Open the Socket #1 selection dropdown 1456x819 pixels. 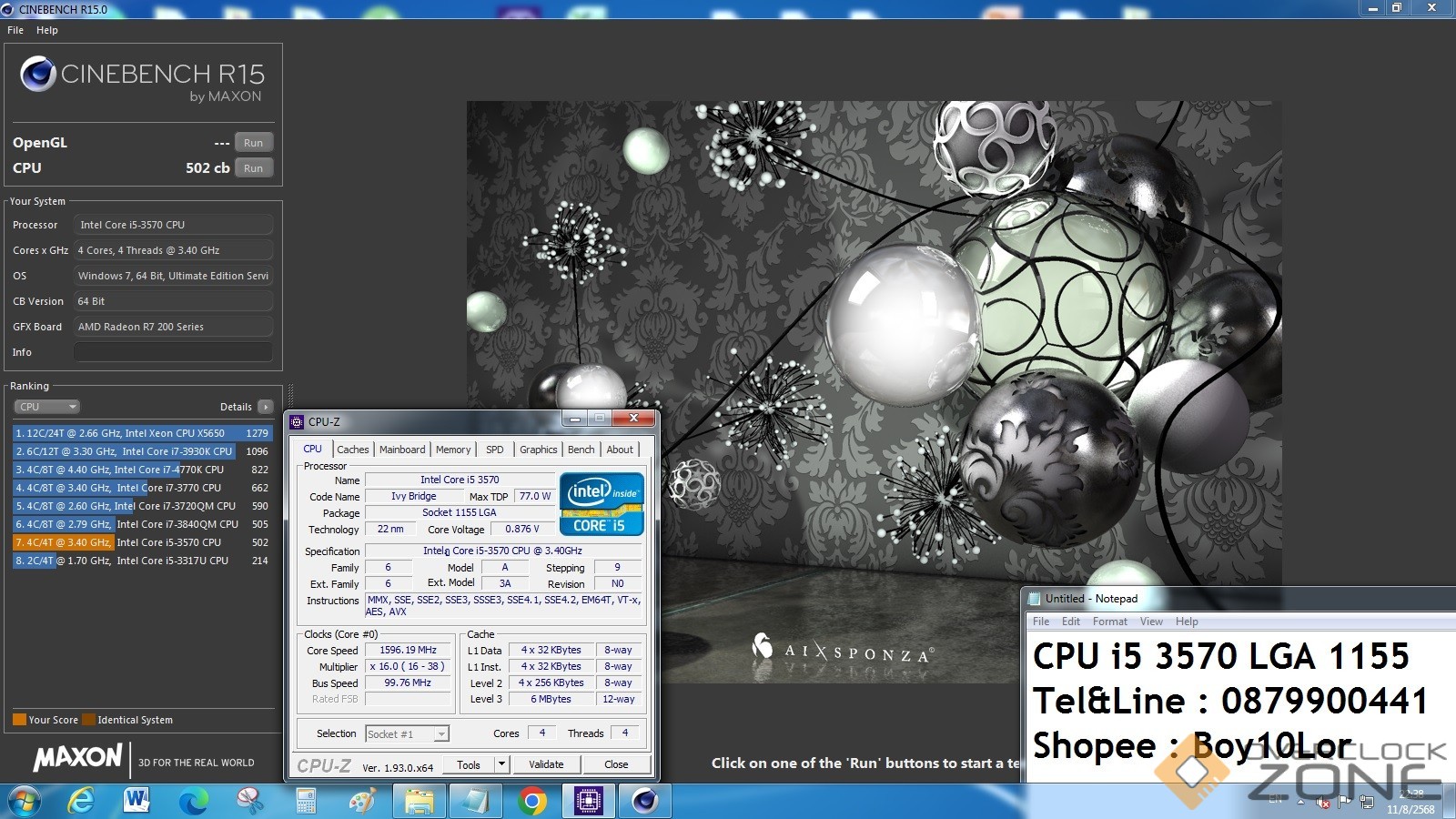tap(407, 734)
